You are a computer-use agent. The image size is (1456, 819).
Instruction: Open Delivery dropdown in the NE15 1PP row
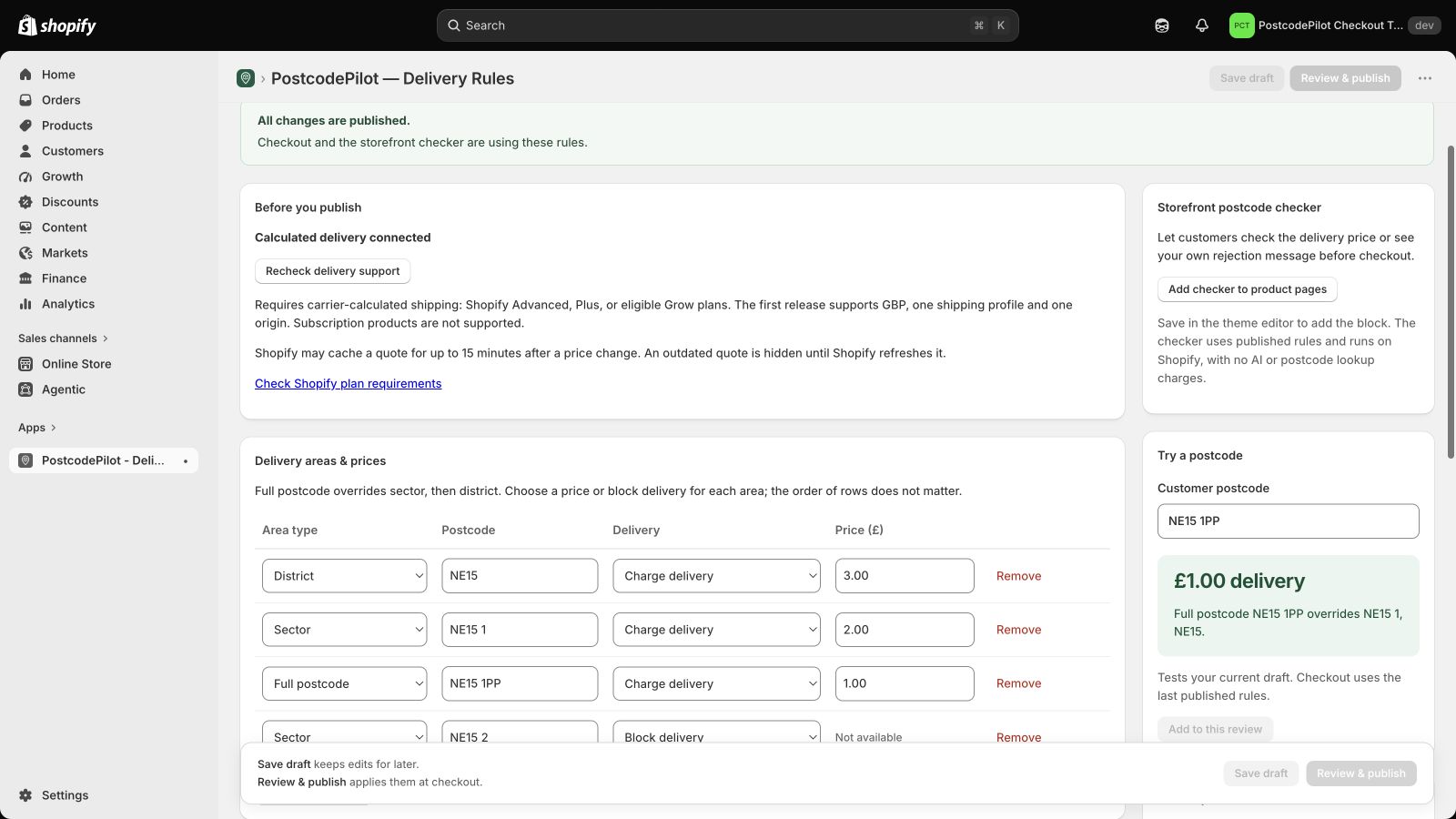click(716, 683)
